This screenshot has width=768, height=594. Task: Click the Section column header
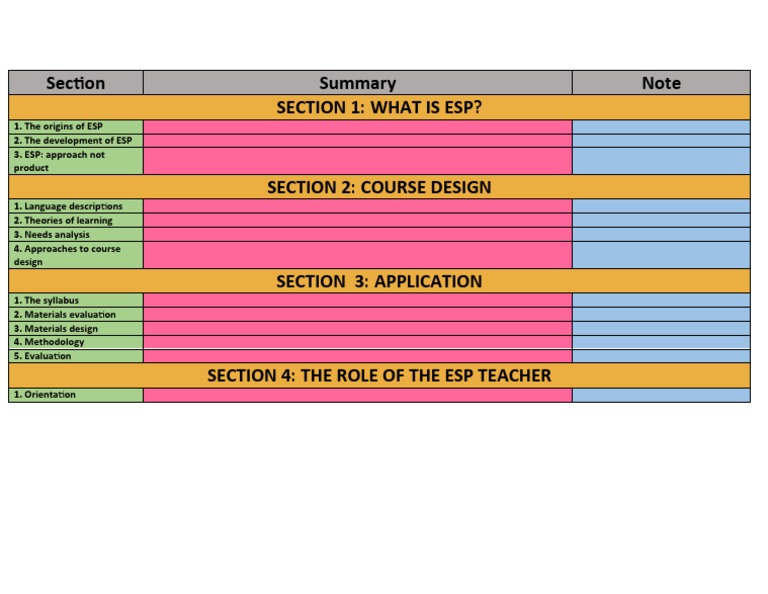(76, 83)
